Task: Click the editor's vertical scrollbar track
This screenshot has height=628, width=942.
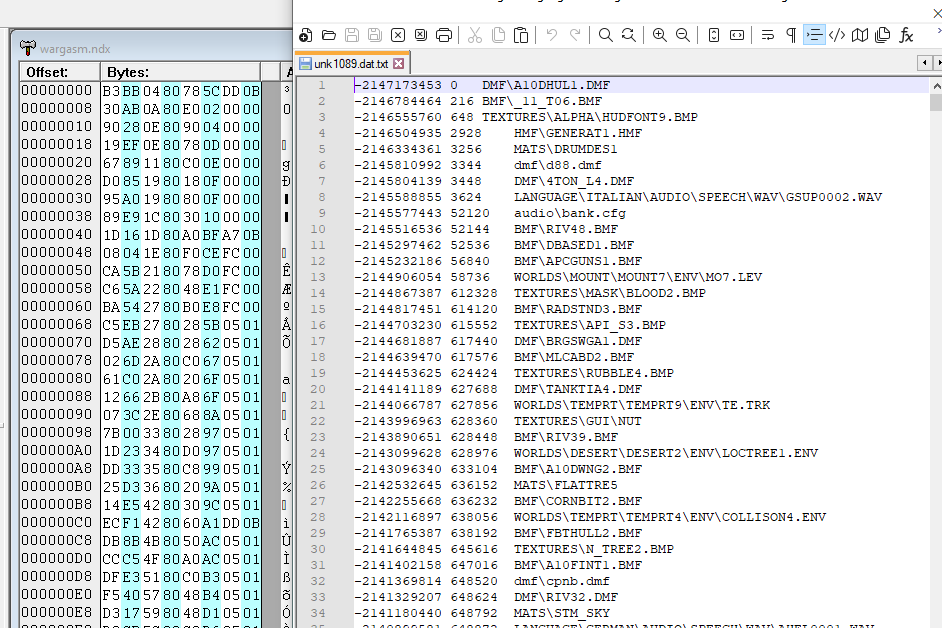Action: pyautogui.click(x=935, y=350)
